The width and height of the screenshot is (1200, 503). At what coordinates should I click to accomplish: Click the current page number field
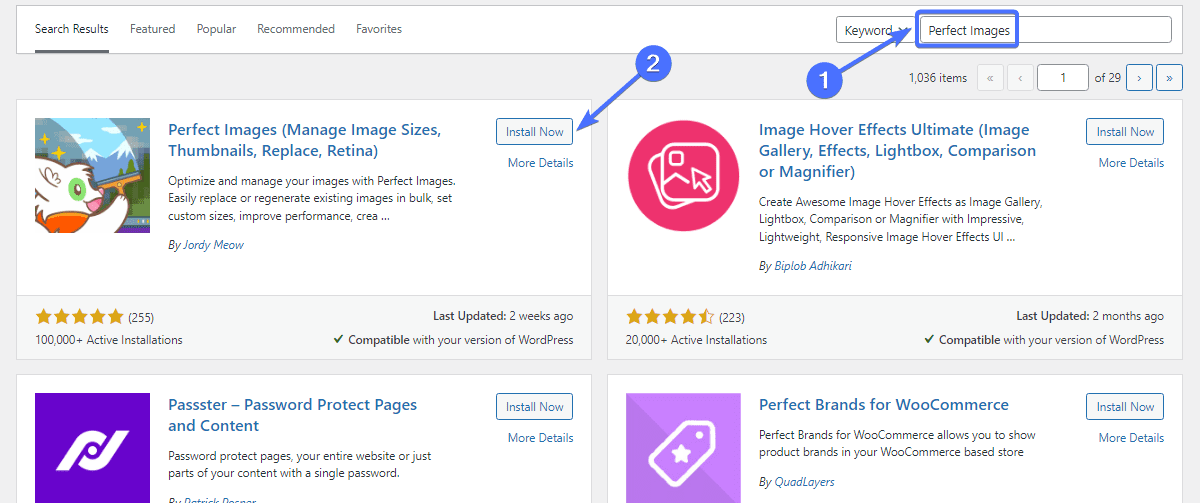(1062, 77)
